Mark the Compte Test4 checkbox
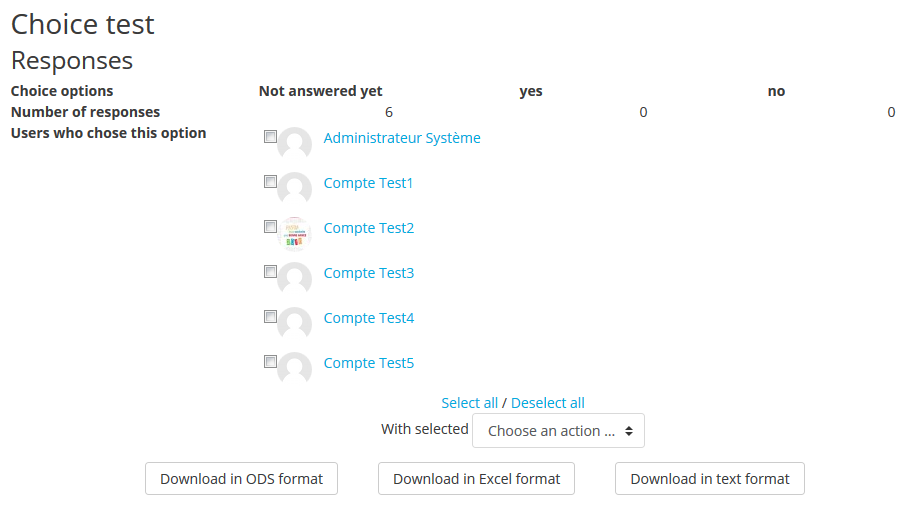Screen dimensions: 905x519 [270, 317]
